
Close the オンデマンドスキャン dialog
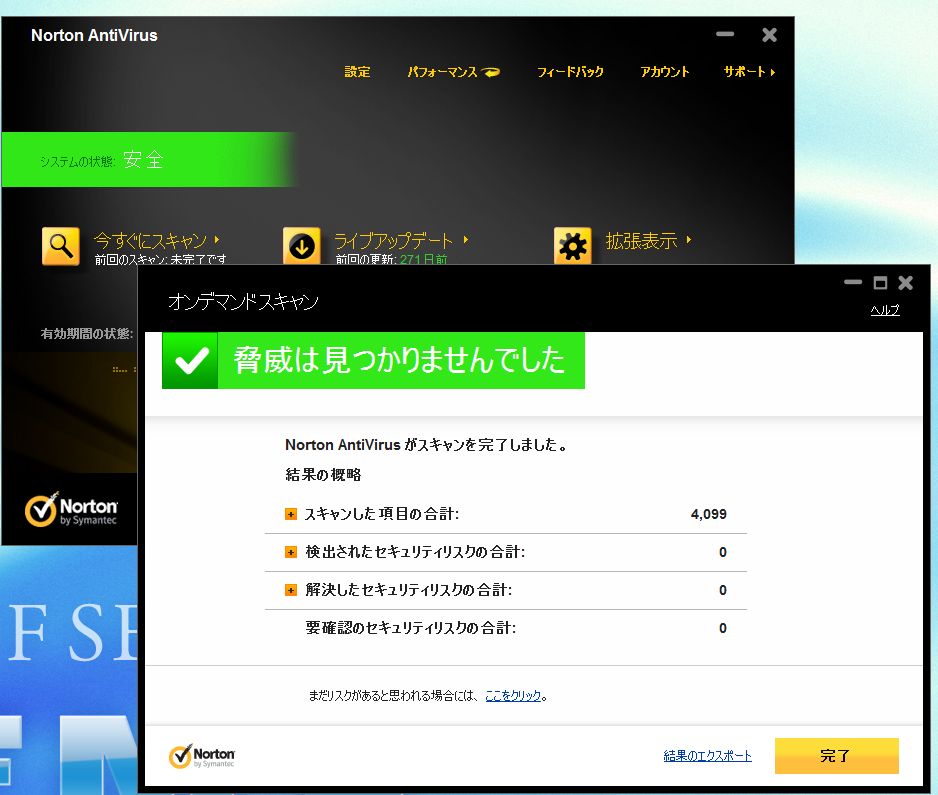[x=906, y=282]
